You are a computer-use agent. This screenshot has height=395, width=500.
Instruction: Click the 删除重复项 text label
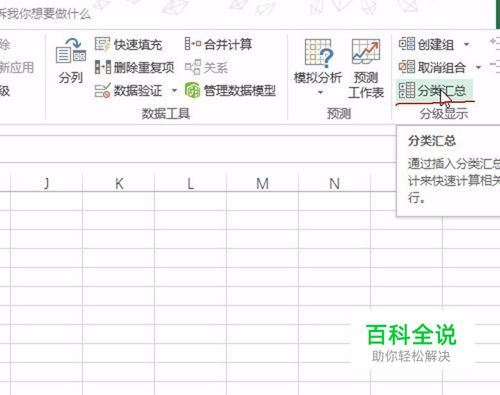[144, 68]
